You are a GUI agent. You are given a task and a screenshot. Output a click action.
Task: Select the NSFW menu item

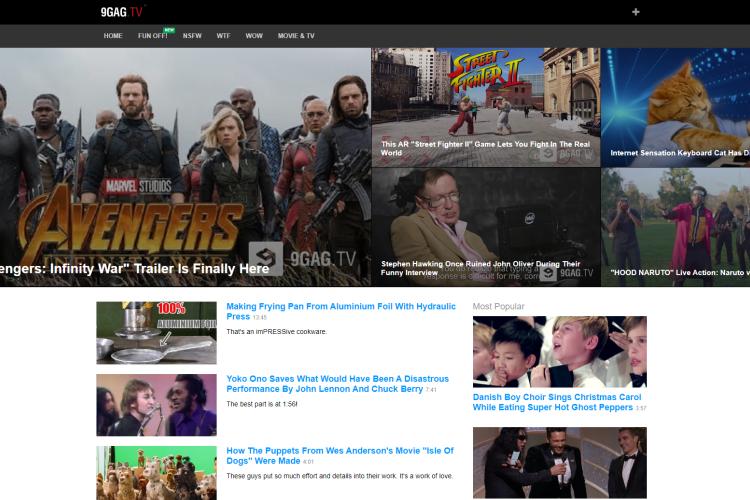coord(192,36)
